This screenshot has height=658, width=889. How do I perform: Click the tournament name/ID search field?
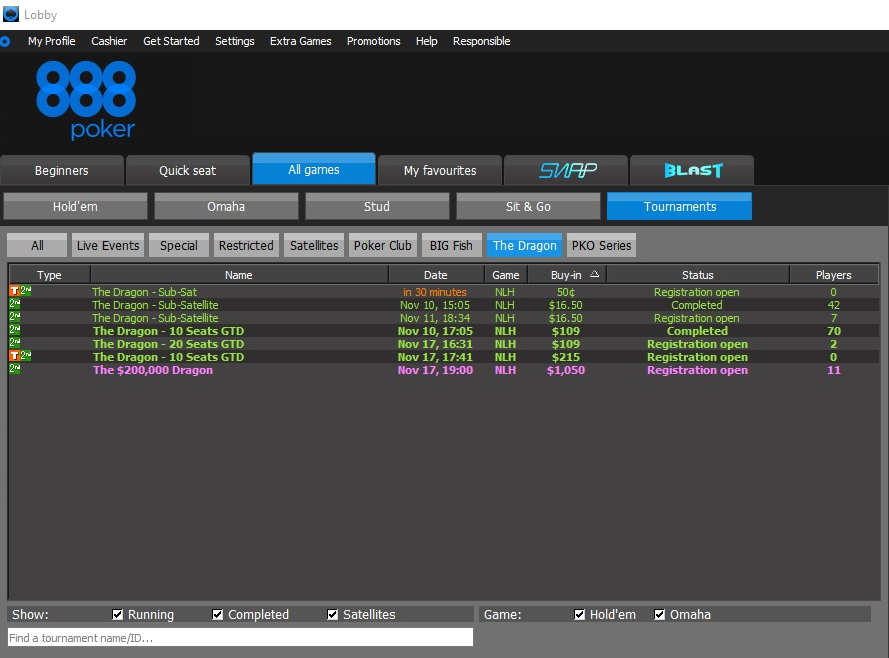pos(240,637)
